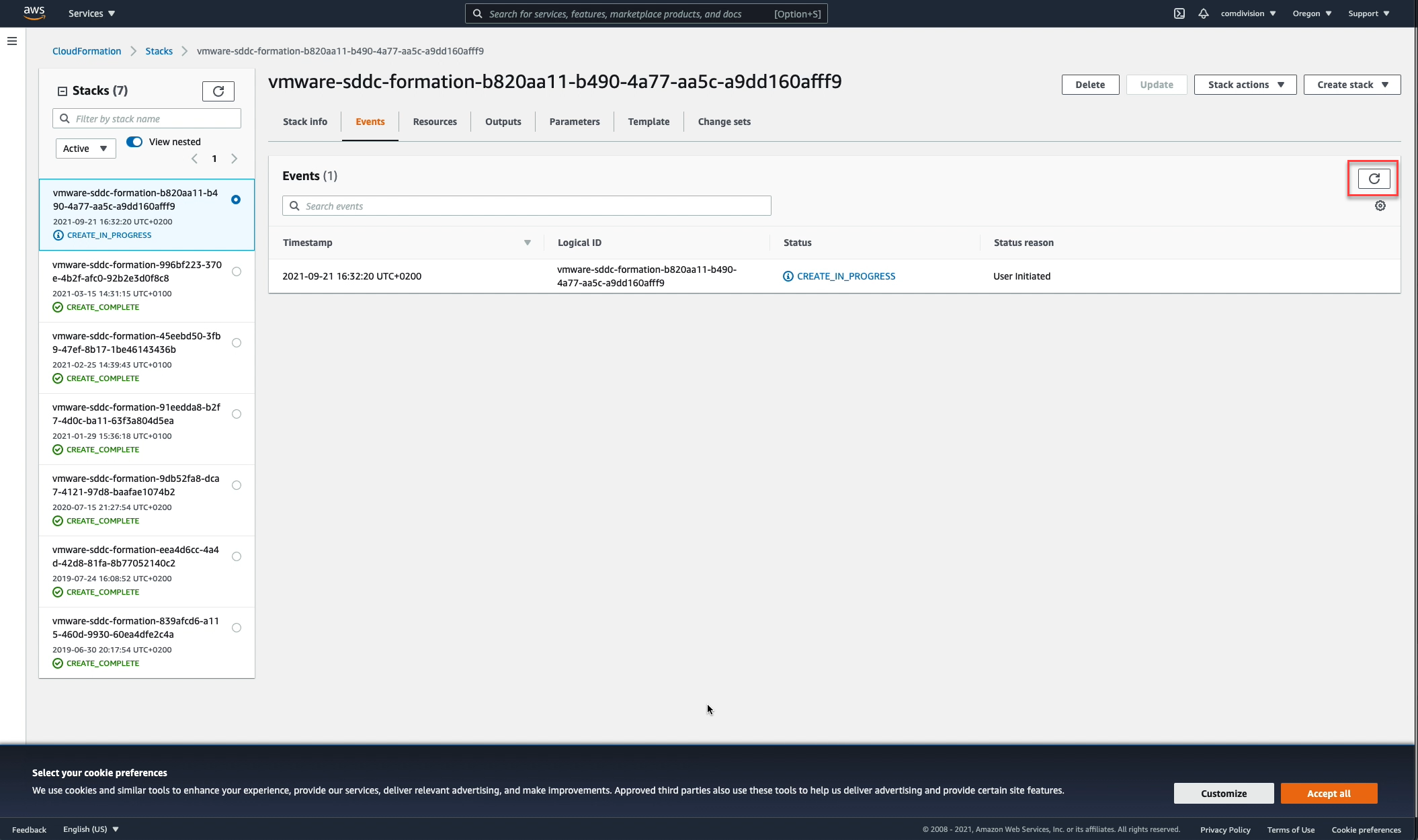
Task: Refresh the Stacks list panel
Action: [x=218, y=91]
